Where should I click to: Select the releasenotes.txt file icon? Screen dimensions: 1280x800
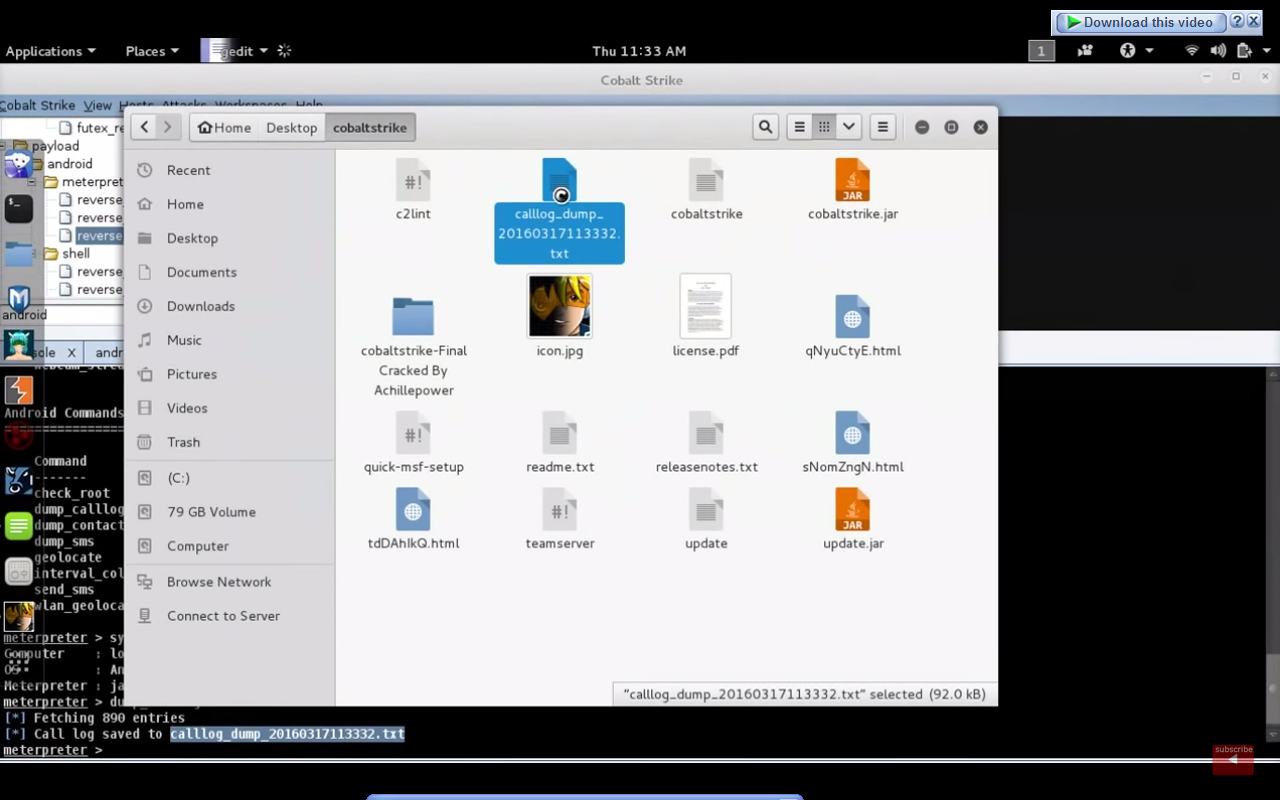[x=706, y=433]
